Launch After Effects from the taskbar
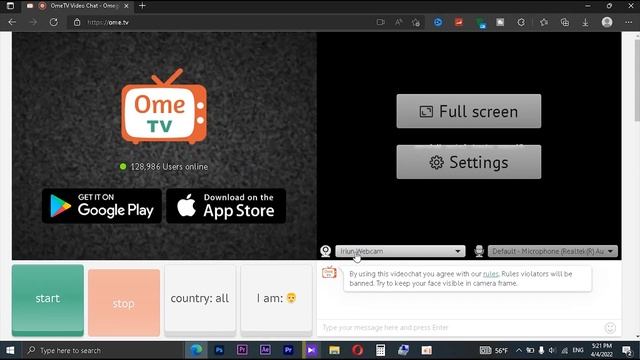The width and height of the screenshot is (640, 360). (x=265, y=350)
